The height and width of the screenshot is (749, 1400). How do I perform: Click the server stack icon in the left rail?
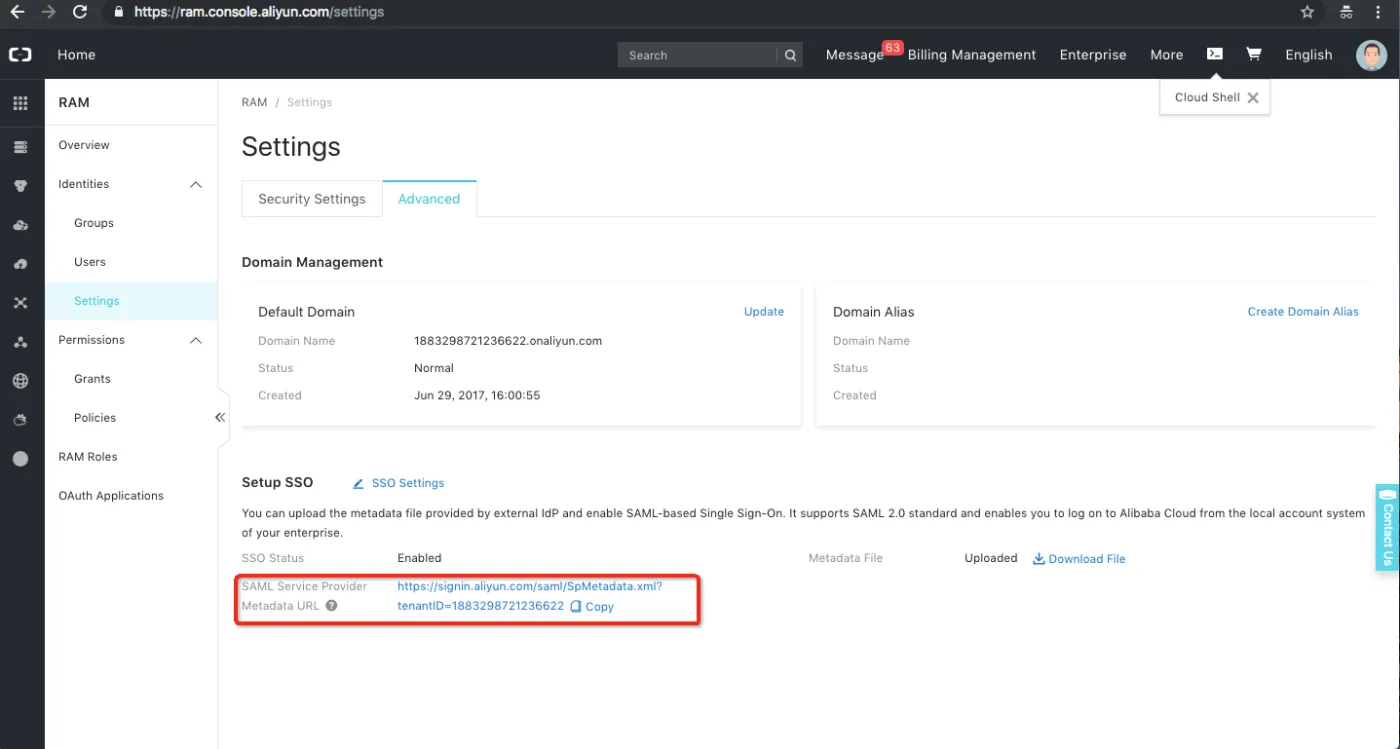coord(20,148)
